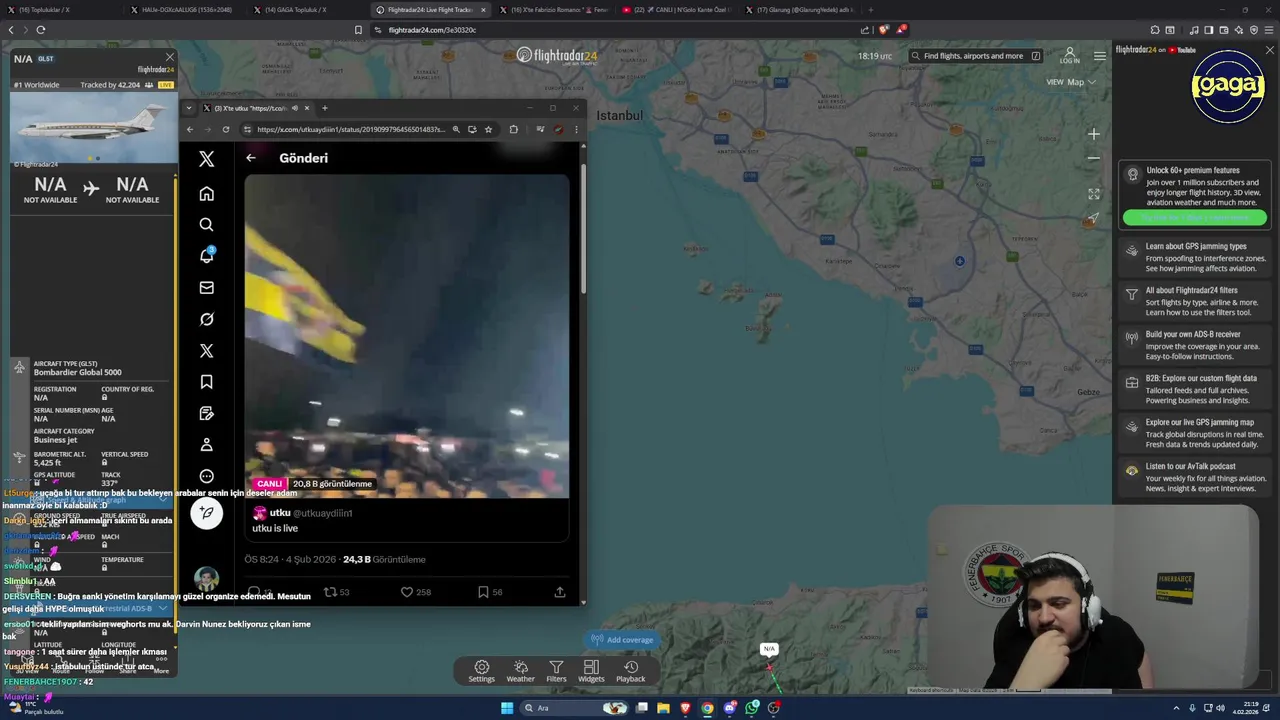
Task: Share the utku post
Action: [x=560, y=592]
